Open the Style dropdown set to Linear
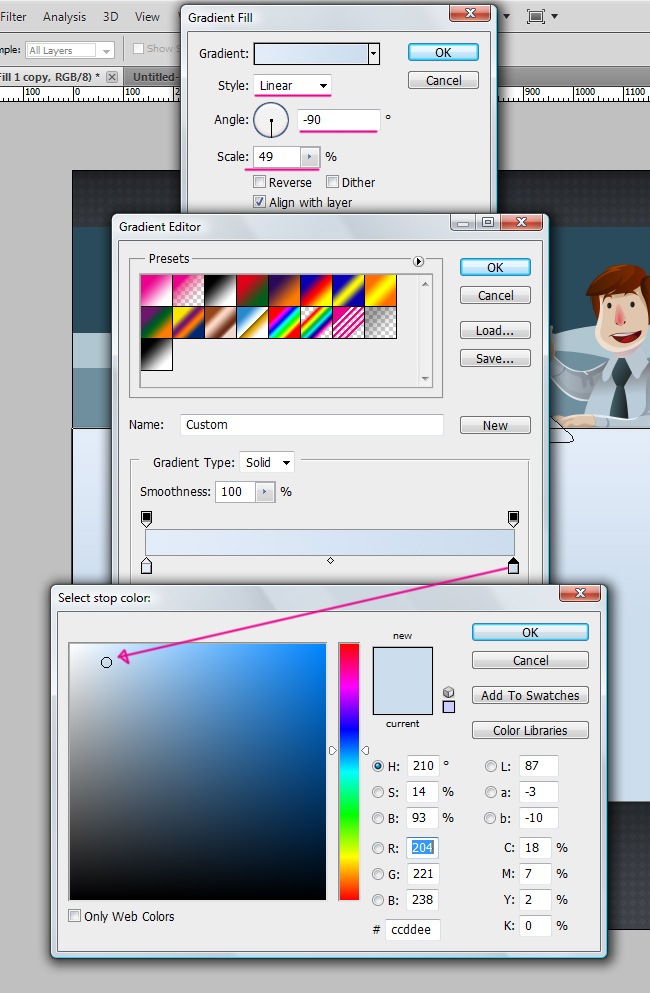The height and width of the screenshot is (993, 650). coord(292,86)
